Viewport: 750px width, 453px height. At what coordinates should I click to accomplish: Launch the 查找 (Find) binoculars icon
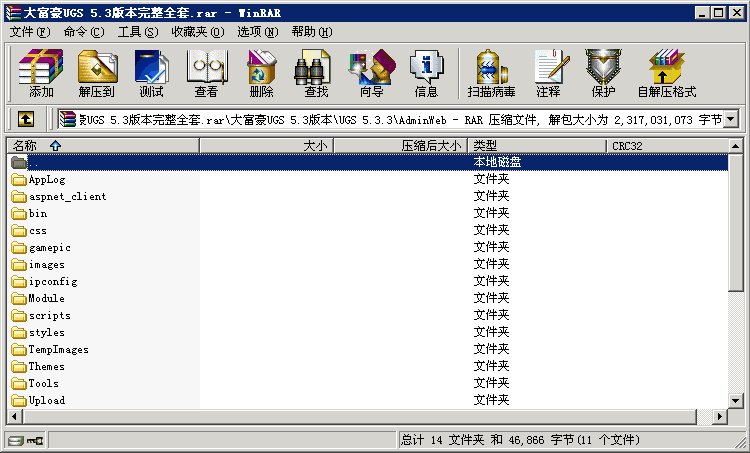point(316,74)
